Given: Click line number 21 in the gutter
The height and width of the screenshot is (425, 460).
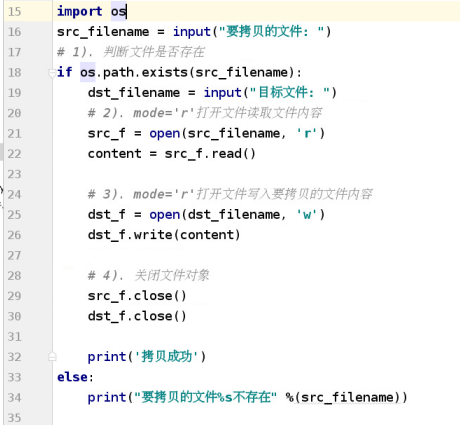Looking at the screenshot, I should click(x=14, y=134).
